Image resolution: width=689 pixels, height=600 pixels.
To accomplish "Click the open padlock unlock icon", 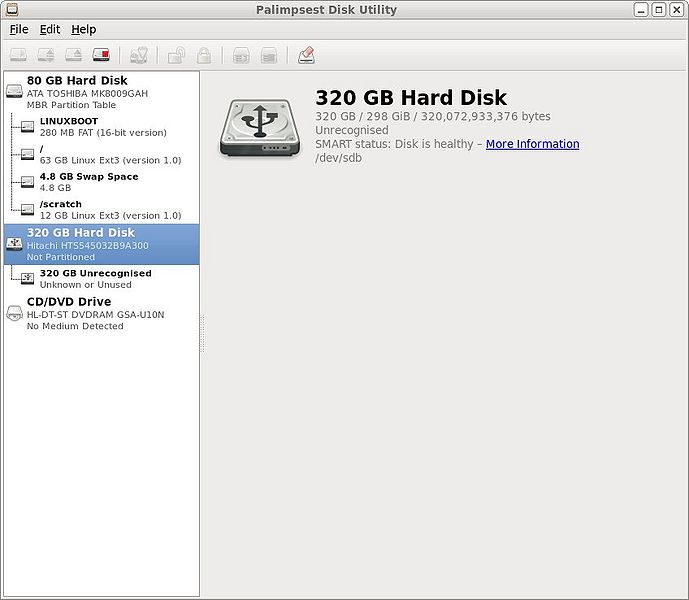I will tap(176, 55).
